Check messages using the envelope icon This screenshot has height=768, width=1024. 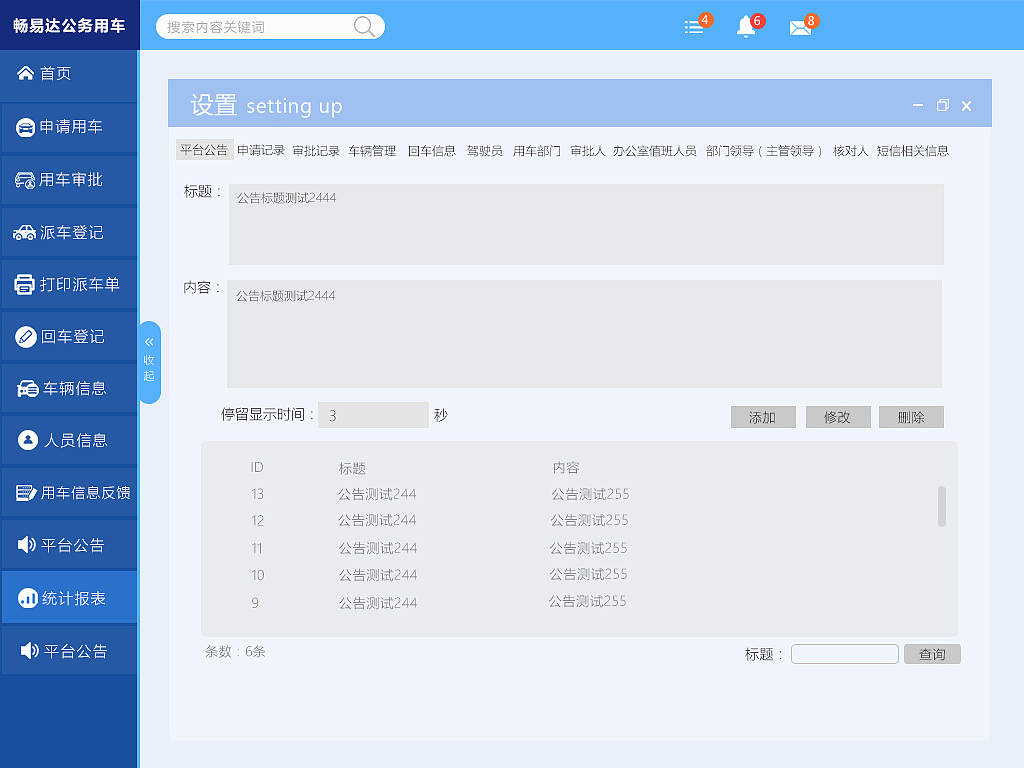pos(802,27)
